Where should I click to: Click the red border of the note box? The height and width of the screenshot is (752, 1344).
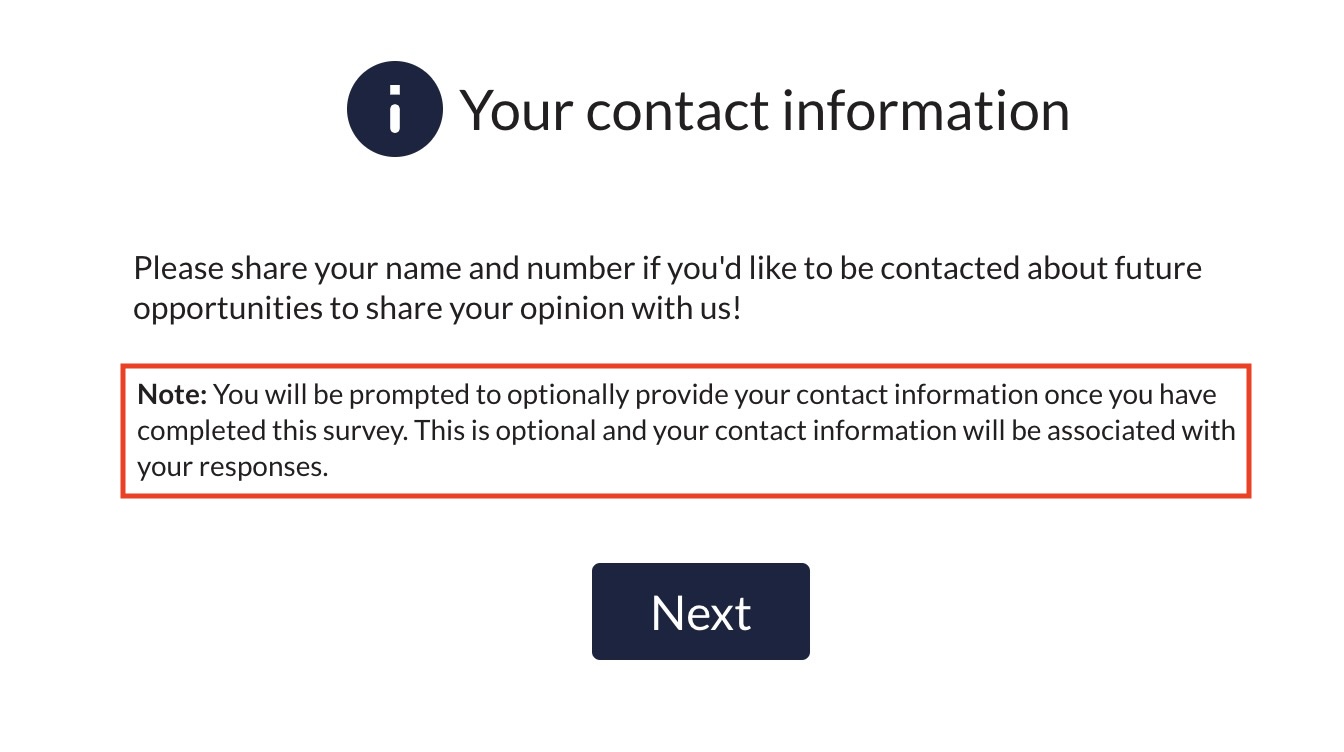[686, 366]
